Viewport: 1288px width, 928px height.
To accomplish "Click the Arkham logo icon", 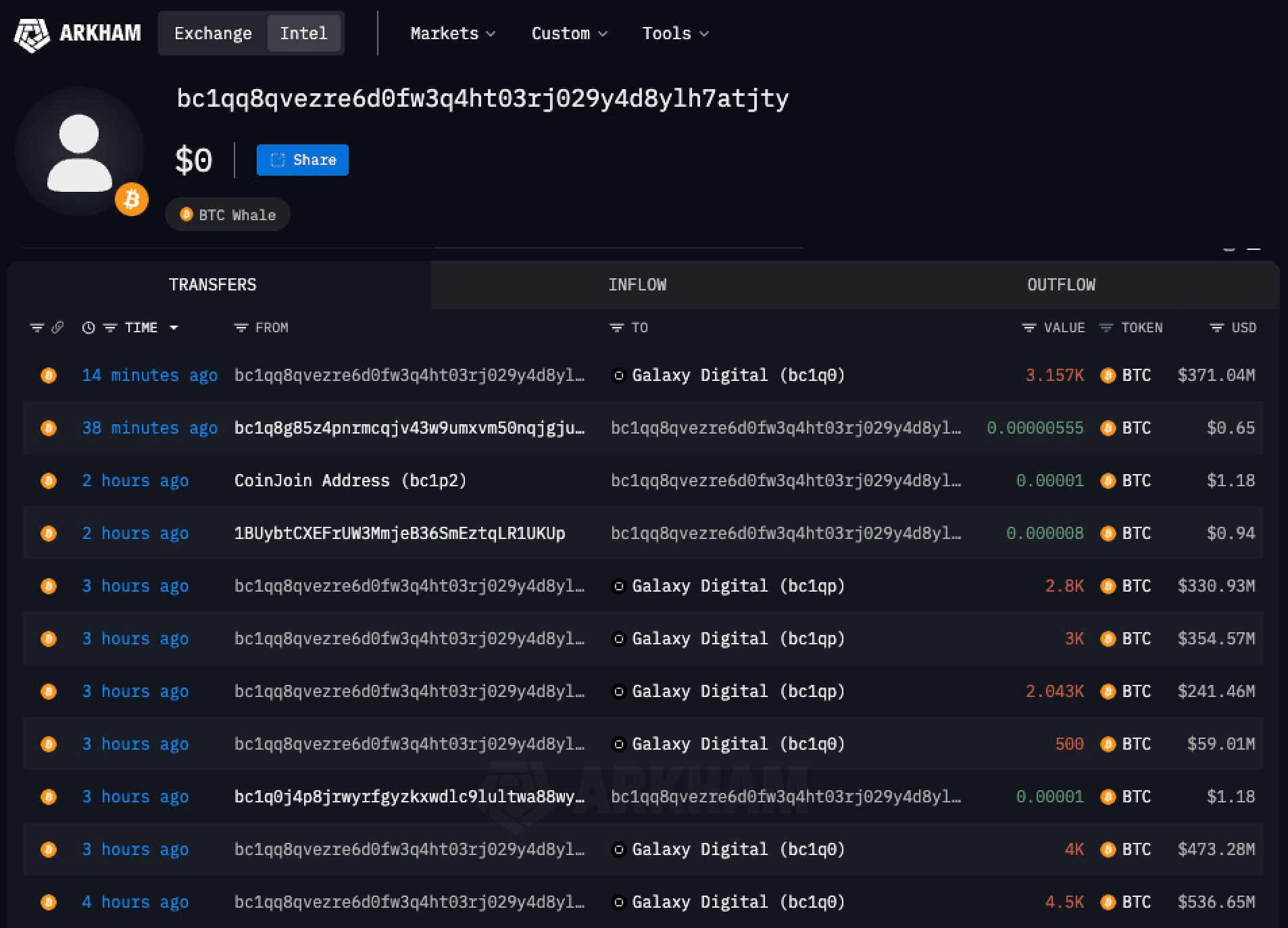I will coord(32,34).
